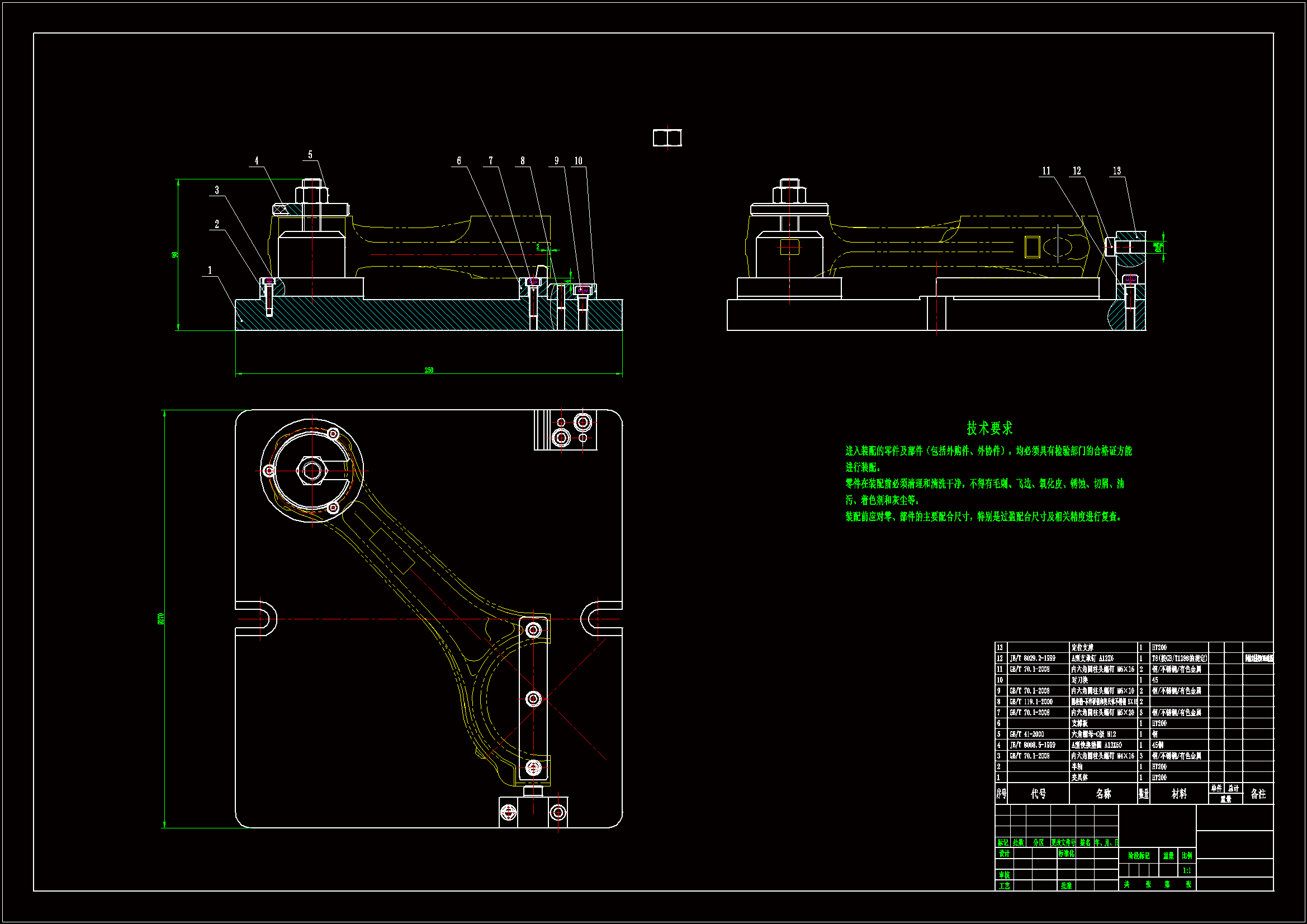The width and height of the screenshot is (1307, 924).
Task: Click the 批准 label in the title block
Action: point(1066,886)
